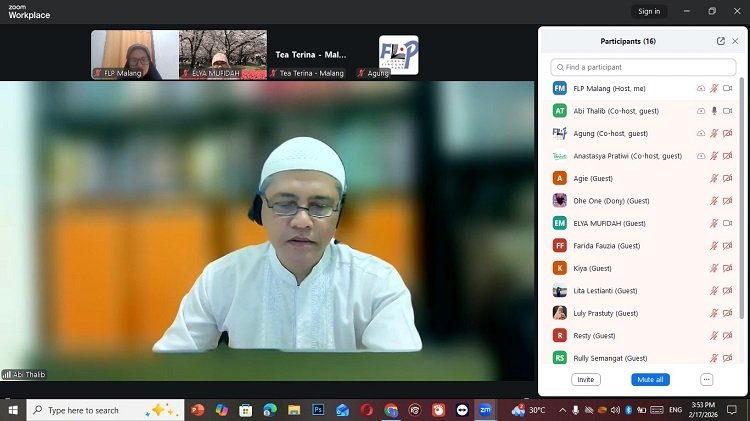The width and height of the screenshot is (750, 421).
Task: Click the participants list scrollbar
Action: [742, 199]
